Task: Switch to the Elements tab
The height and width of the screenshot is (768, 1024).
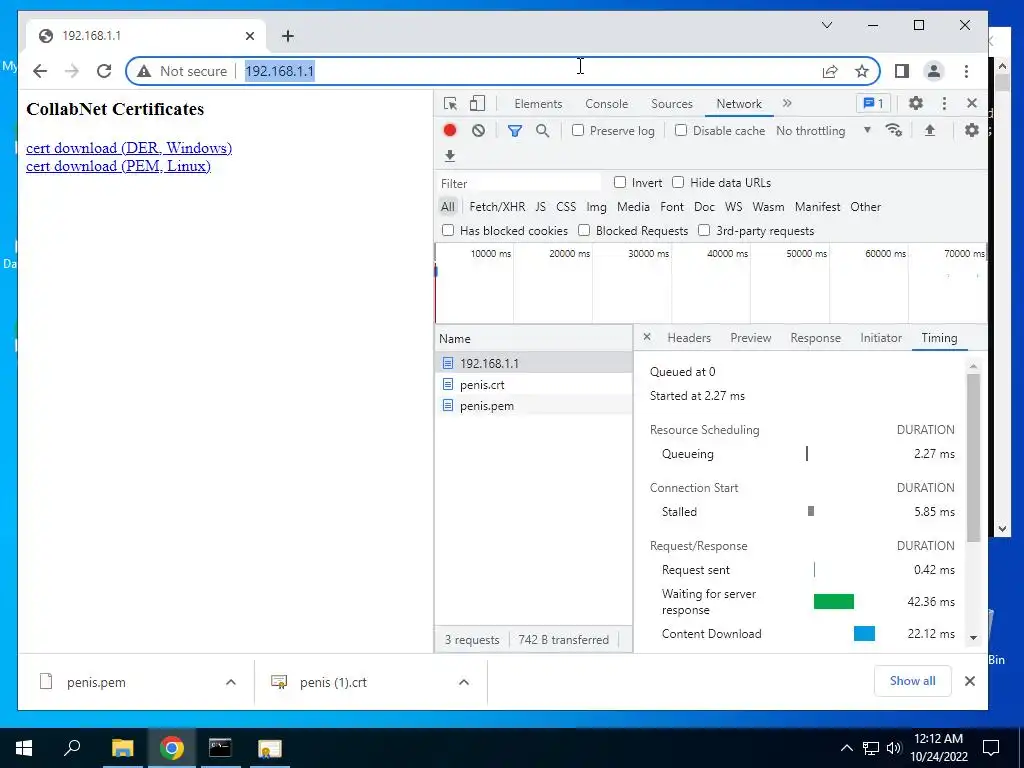Action: (538, 104)
